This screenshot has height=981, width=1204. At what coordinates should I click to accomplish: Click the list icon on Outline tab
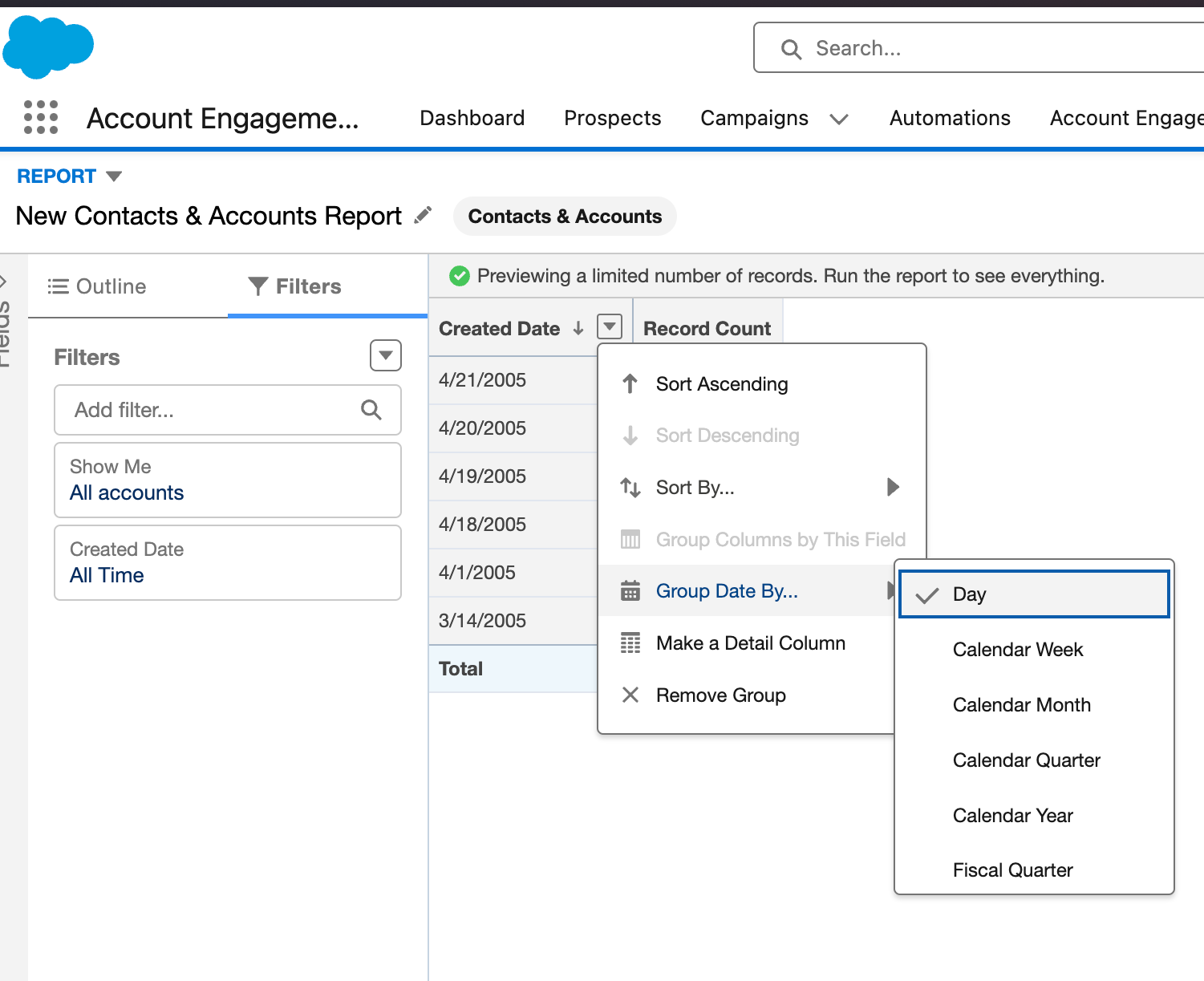coord(58,286)
